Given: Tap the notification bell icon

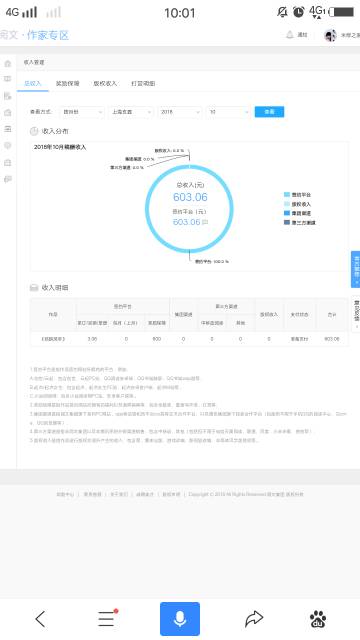Looking at the screenshot, I should click(289, 35).
